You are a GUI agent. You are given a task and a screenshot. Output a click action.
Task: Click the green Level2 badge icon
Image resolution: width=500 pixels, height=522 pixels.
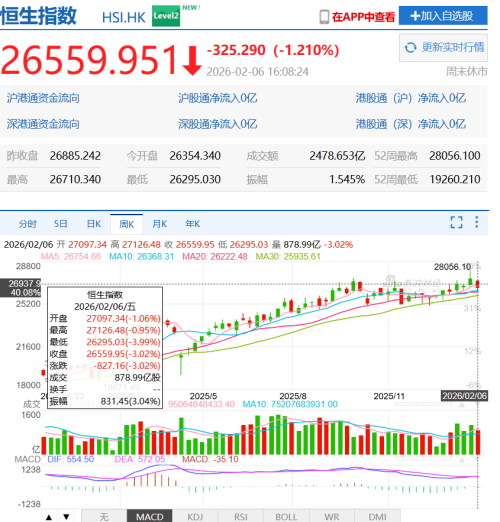166,16
